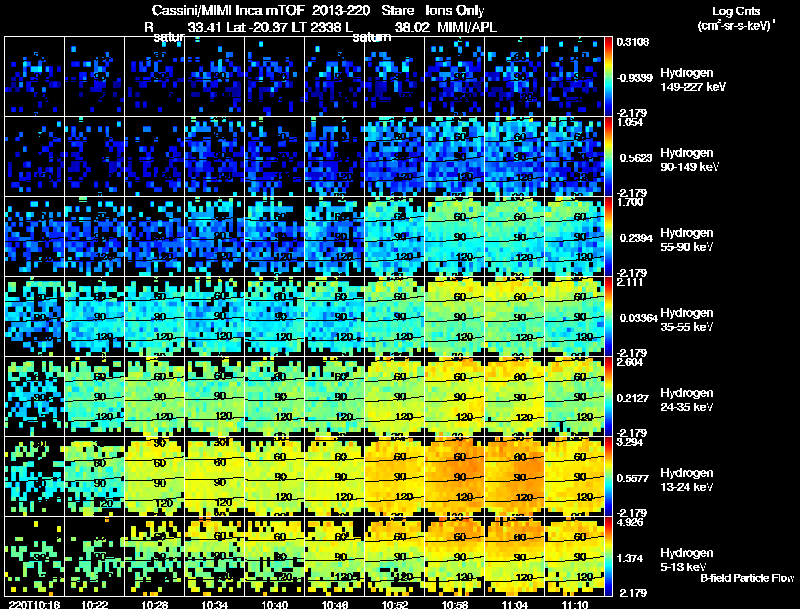This screenshot has width=800, height=609.
Task: Select the color scale bar for 13-24 keV row
Action: (608, 477)
